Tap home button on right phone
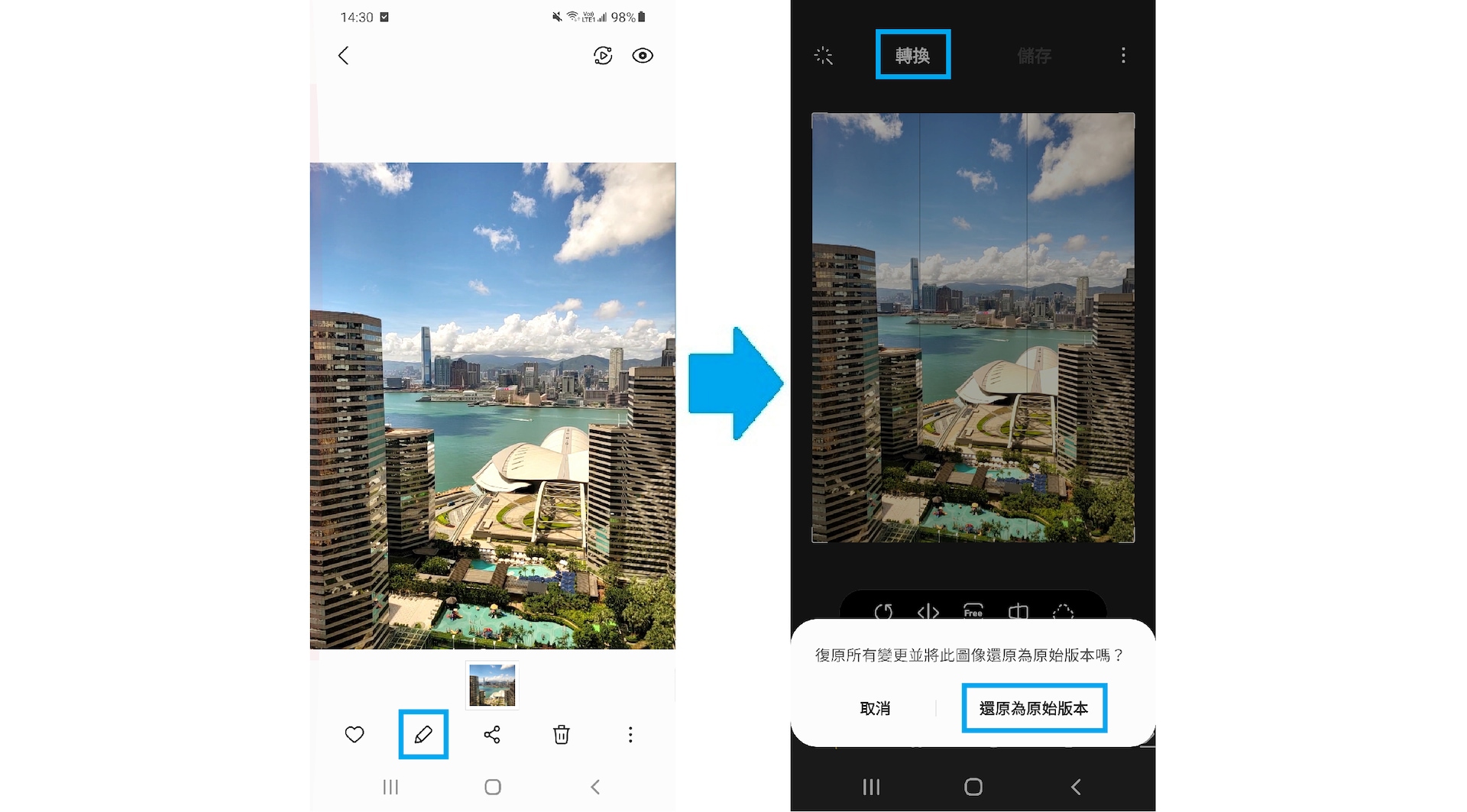This screenshot has width=1467, height=812. coord(973,787)
